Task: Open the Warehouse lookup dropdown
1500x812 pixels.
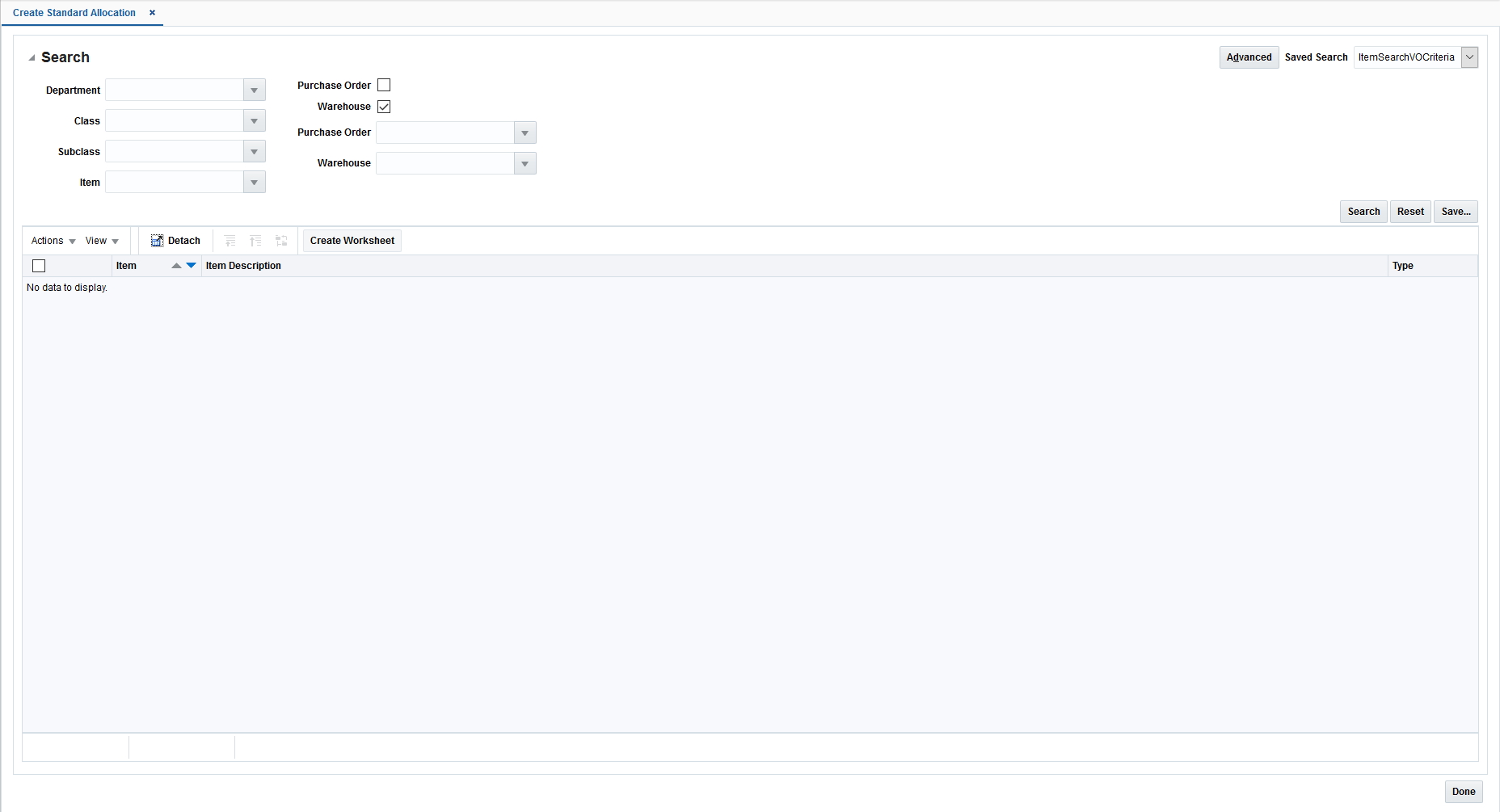Action: 525,163
